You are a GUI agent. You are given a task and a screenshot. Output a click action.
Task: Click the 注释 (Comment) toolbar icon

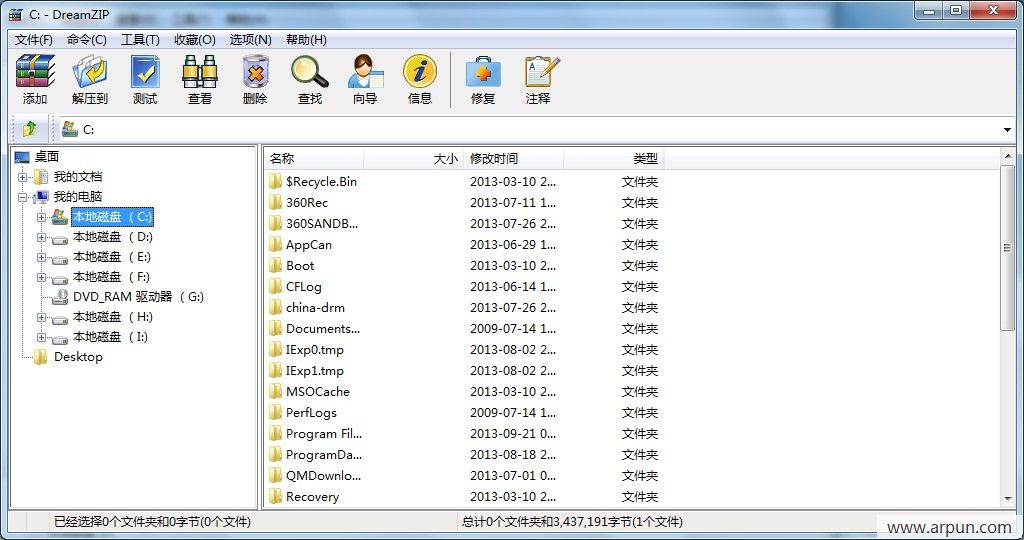point(541,71)
